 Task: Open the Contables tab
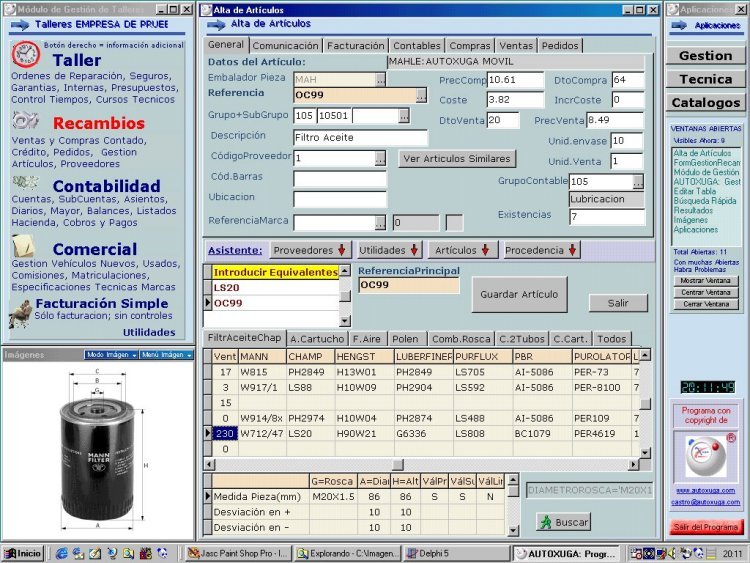[417, 45]
